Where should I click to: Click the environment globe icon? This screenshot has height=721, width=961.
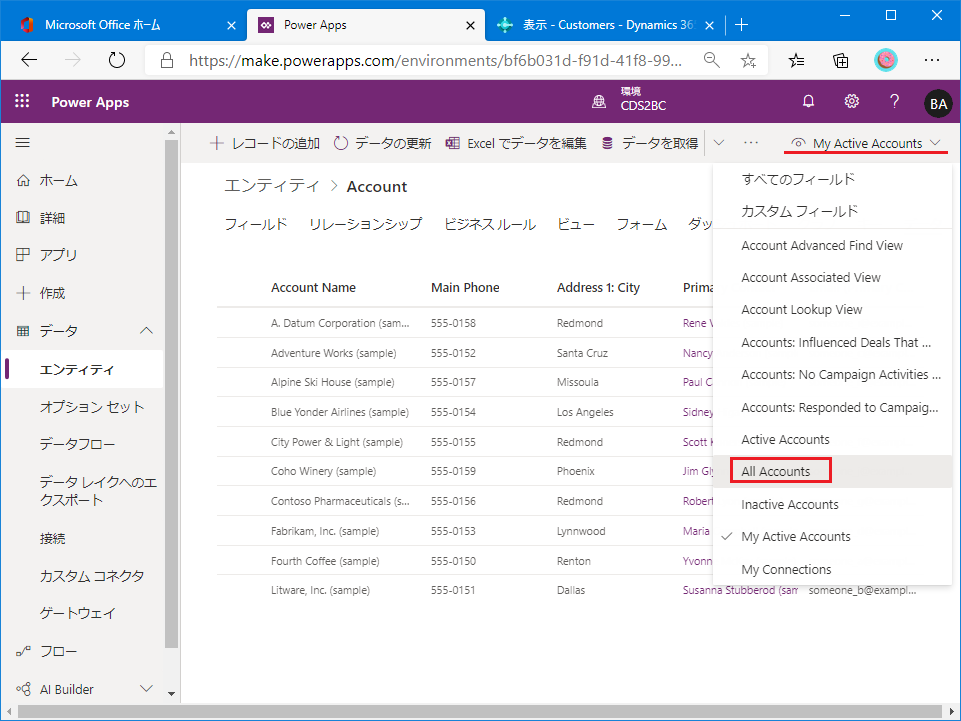599,102
